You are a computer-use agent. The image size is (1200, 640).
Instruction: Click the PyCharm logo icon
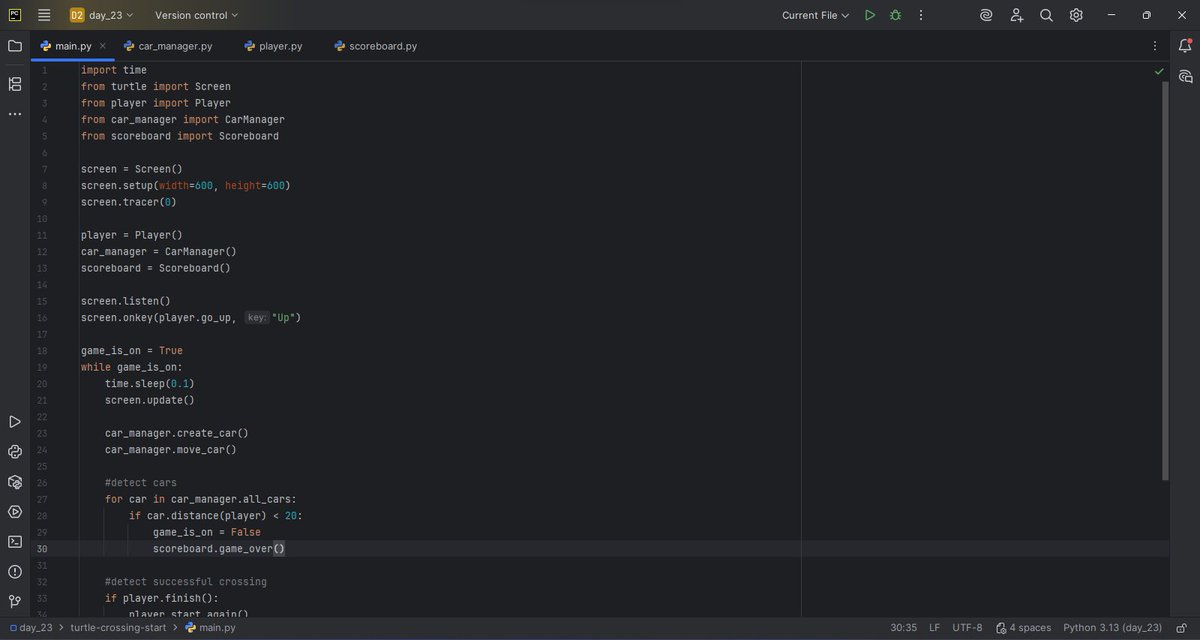click(14, 15)
